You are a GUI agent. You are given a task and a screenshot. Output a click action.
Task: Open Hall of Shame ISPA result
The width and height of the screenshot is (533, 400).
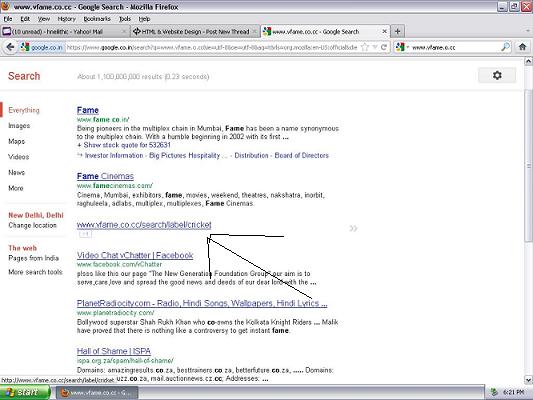114,351
